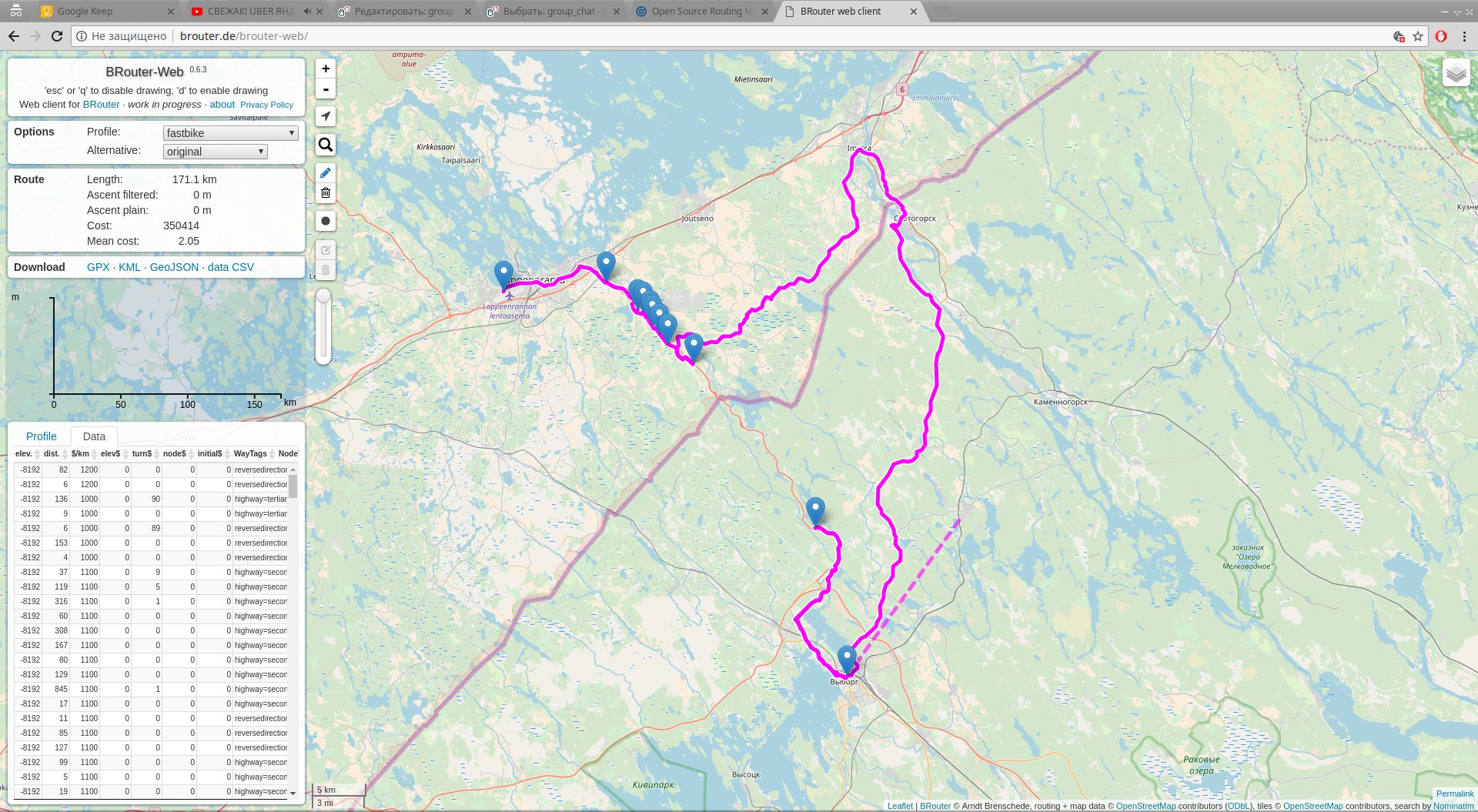Zoom in on the map
Image resolution: width=1478 pixels, height=812 pixels.
pos(326,69)
